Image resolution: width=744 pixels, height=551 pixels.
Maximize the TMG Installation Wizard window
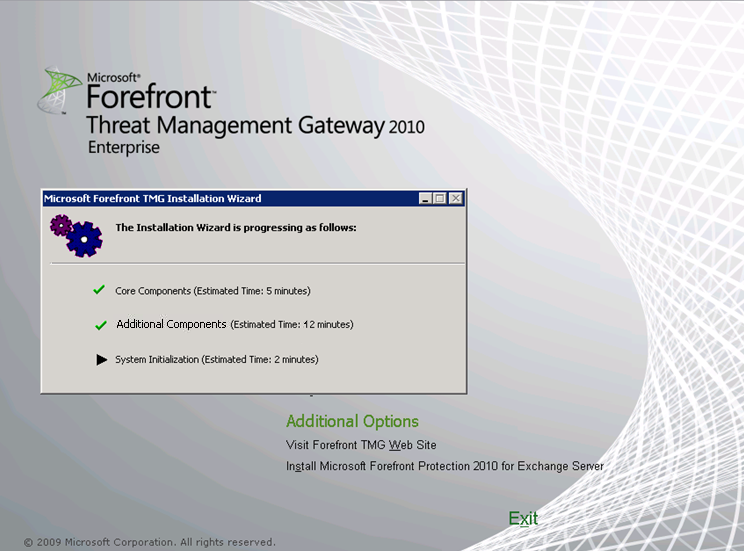[439, 199]
